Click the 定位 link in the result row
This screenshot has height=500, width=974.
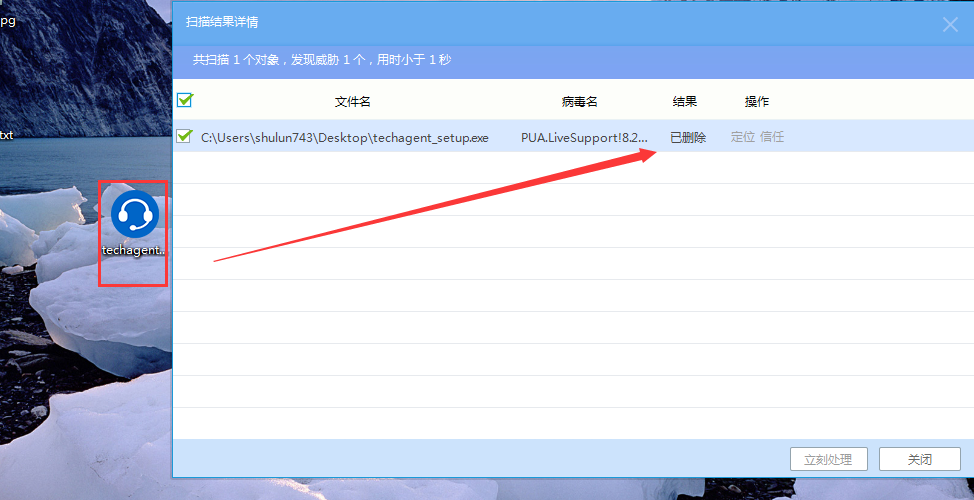point(742,137)
